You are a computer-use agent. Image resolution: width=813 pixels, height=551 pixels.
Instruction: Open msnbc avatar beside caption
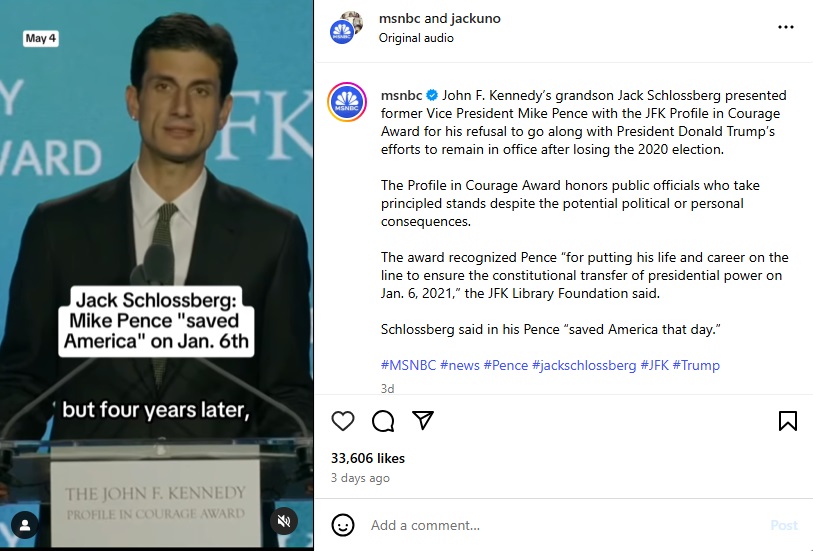click(x=347, y=102)
